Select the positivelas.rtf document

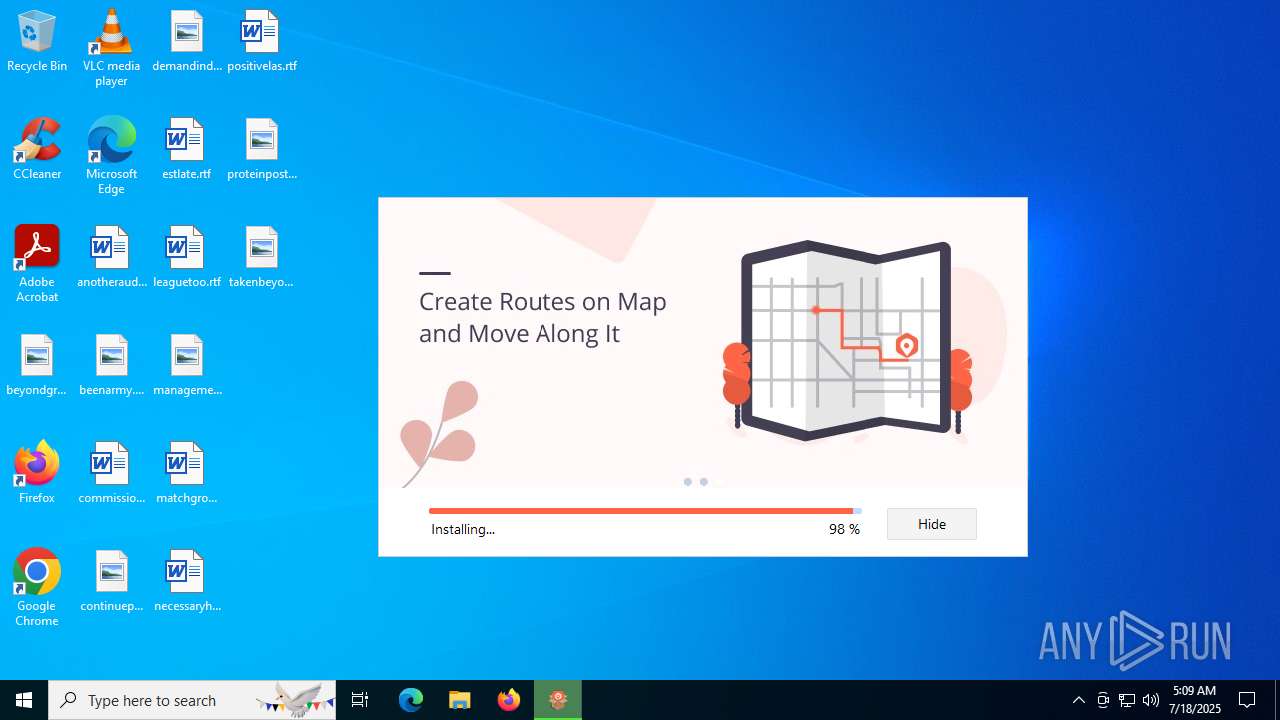262,42
